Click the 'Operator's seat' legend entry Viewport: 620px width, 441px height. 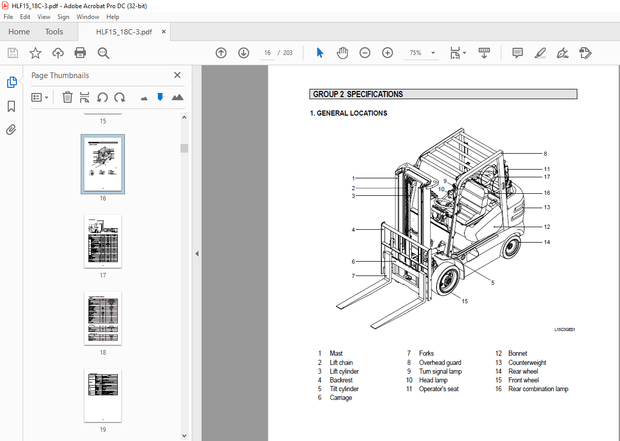click(x=439, y=389)
